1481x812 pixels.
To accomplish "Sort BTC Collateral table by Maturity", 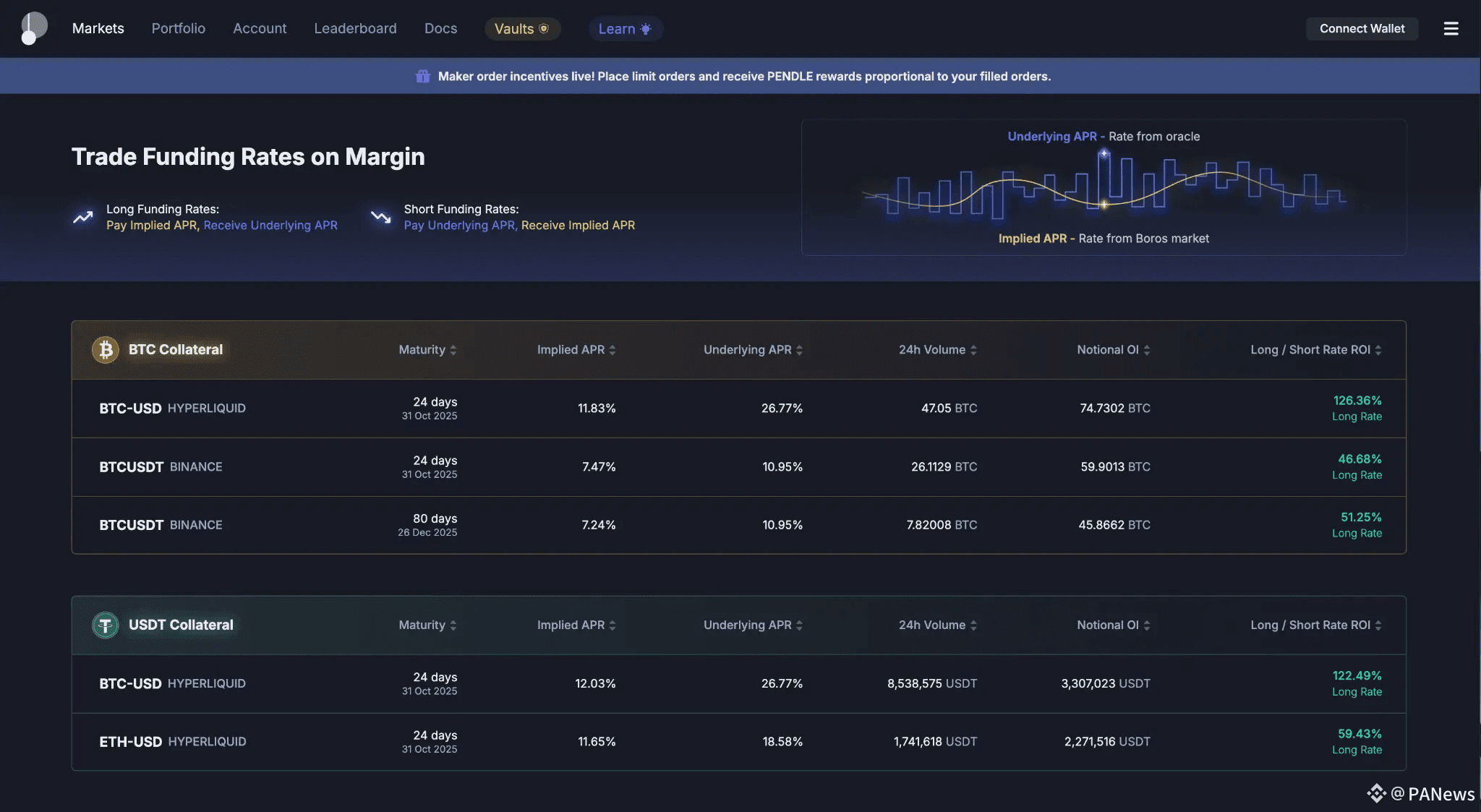I will point(427,350).
